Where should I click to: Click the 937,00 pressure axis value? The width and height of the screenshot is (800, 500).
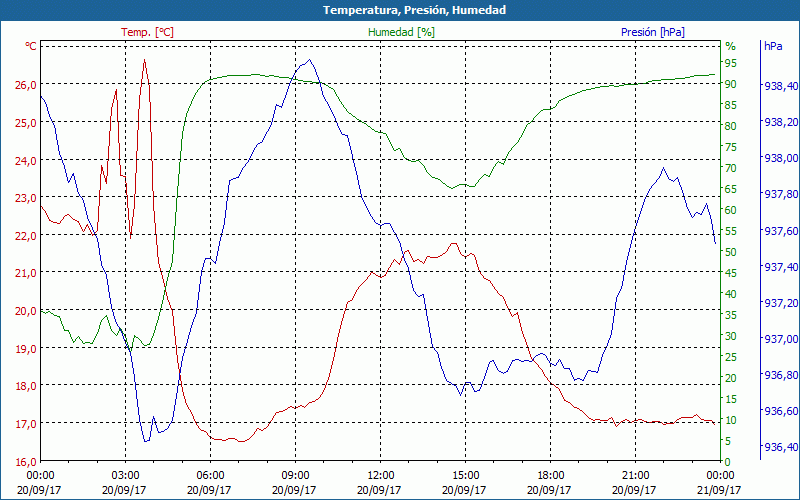pyautogui.click(x=781, y=339)
